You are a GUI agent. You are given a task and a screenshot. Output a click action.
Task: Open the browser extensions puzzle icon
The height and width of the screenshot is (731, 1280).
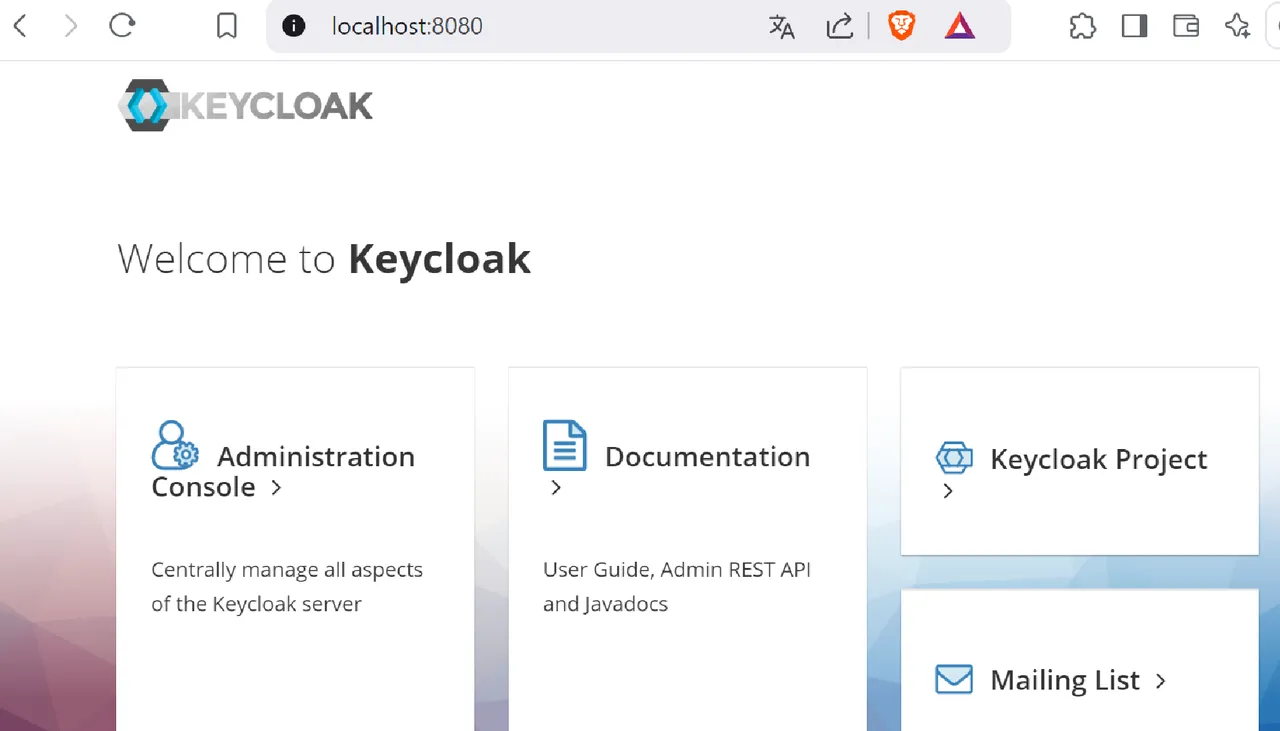point(1083,26)
